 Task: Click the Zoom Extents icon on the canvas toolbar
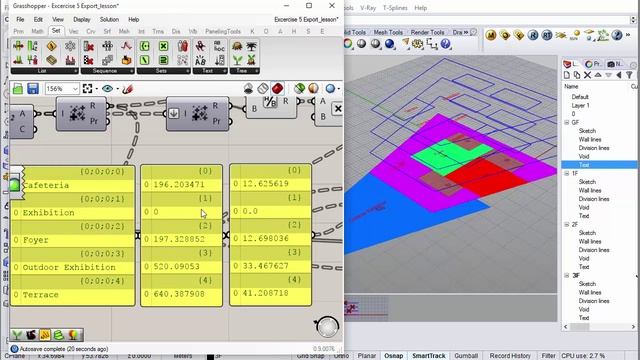pos(87,89)
